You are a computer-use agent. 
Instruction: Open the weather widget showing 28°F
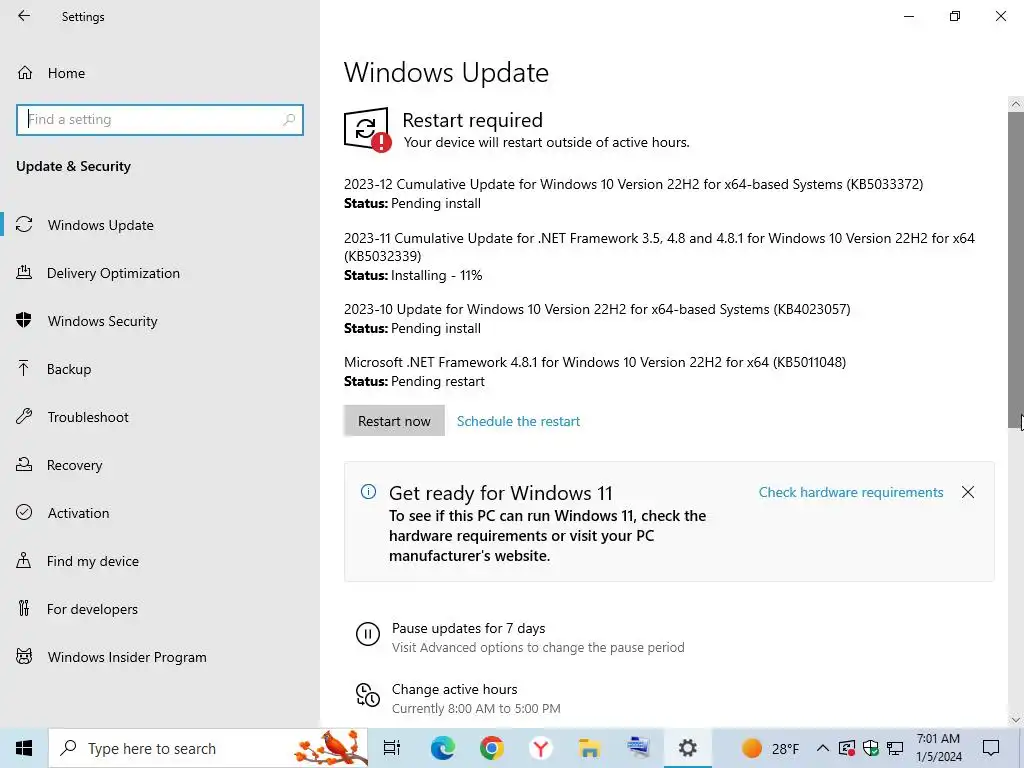coord(770,748)
